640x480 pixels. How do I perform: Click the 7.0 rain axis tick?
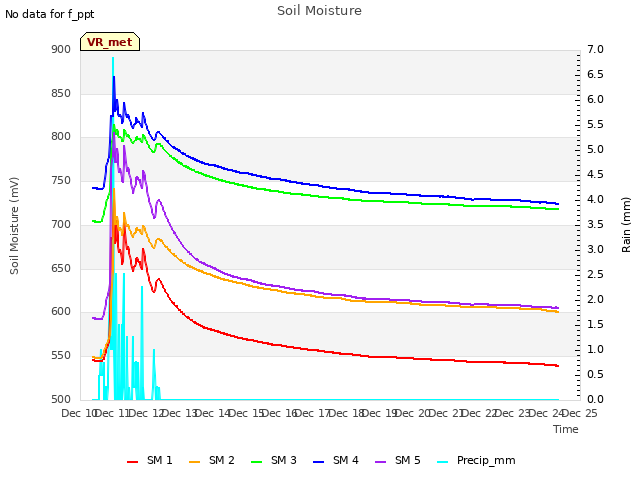coord(595,50)
